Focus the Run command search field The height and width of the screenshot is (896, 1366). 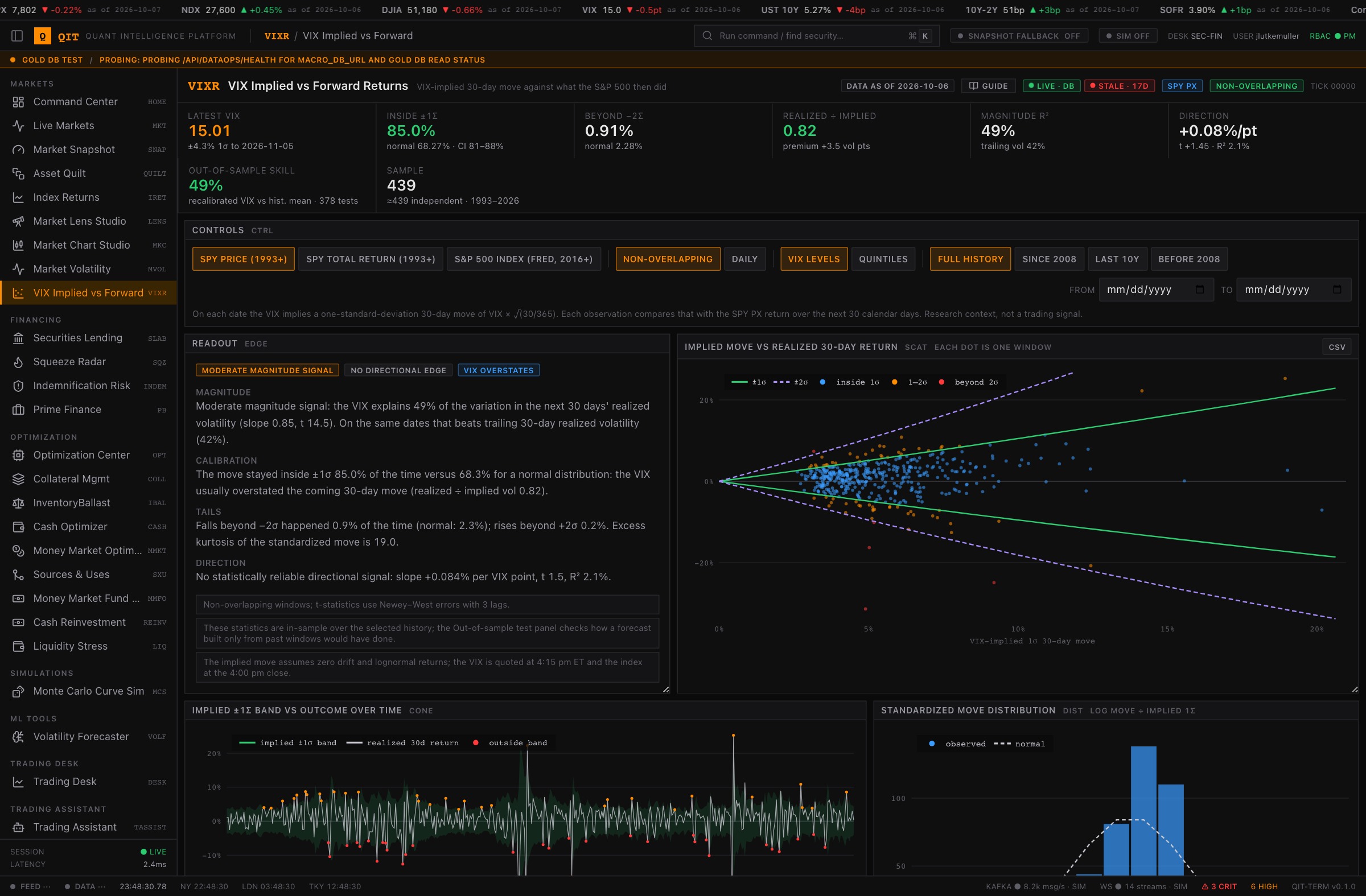[x=816, y=36]
